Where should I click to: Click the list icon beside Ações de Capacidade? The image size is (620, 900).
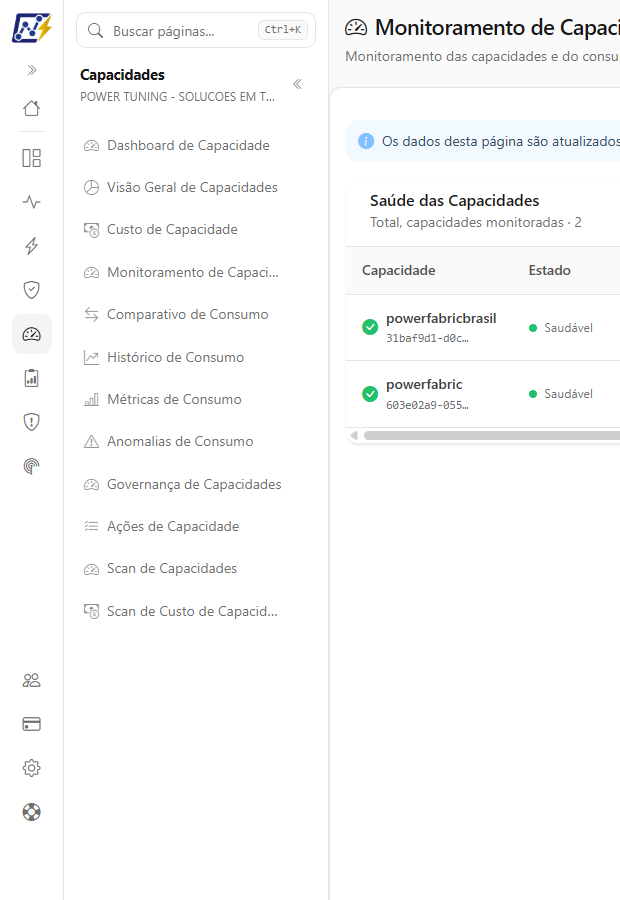(91, 526)
